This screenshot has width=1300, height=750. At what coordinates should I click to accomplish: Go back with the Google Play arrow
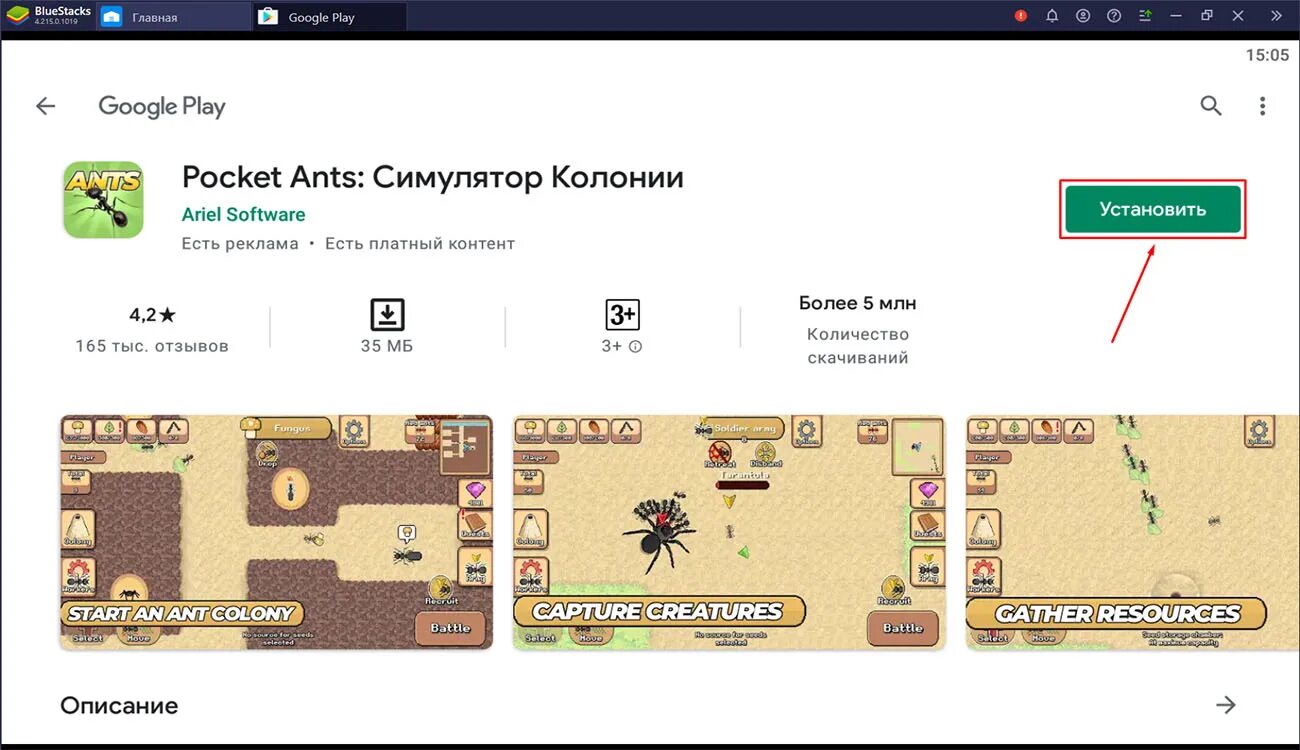tap(45, 106)
